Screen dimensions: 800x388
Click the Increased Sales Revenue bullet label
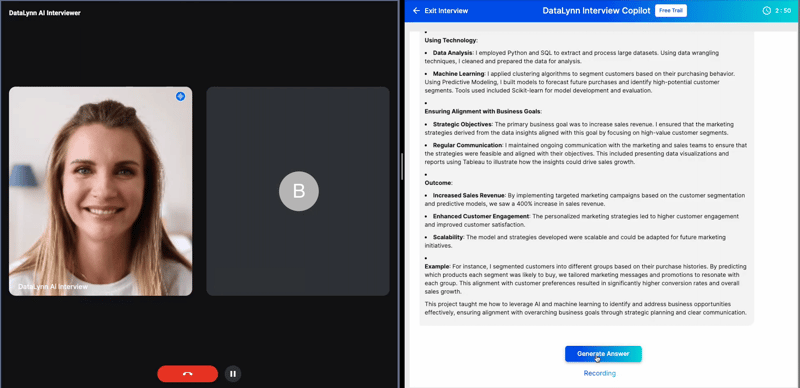(469, 195)
